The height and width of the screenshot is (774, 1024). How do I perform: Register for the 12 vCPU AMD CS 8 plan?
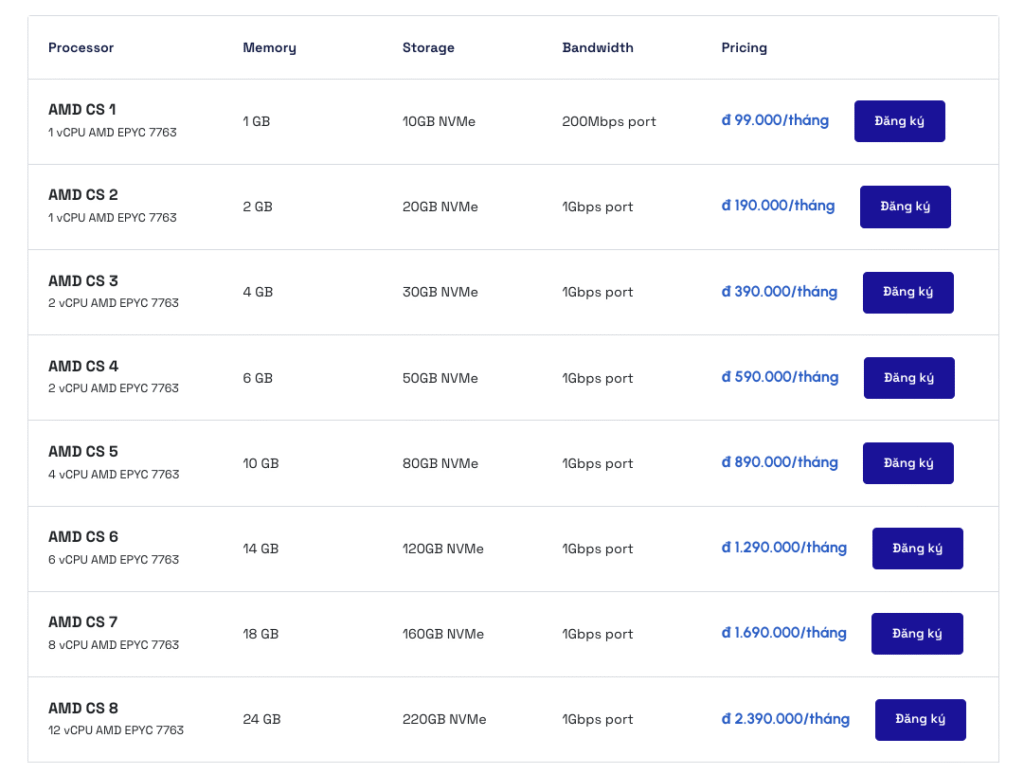click(920, 719)
